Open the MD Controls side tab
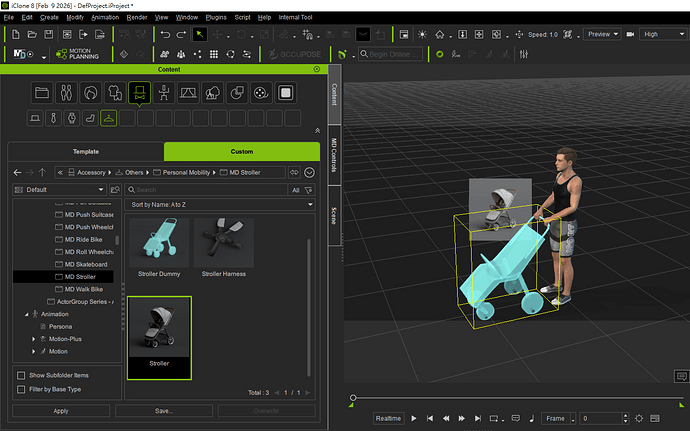The width and height of the screenshot is (690, 431). [334, 155]
